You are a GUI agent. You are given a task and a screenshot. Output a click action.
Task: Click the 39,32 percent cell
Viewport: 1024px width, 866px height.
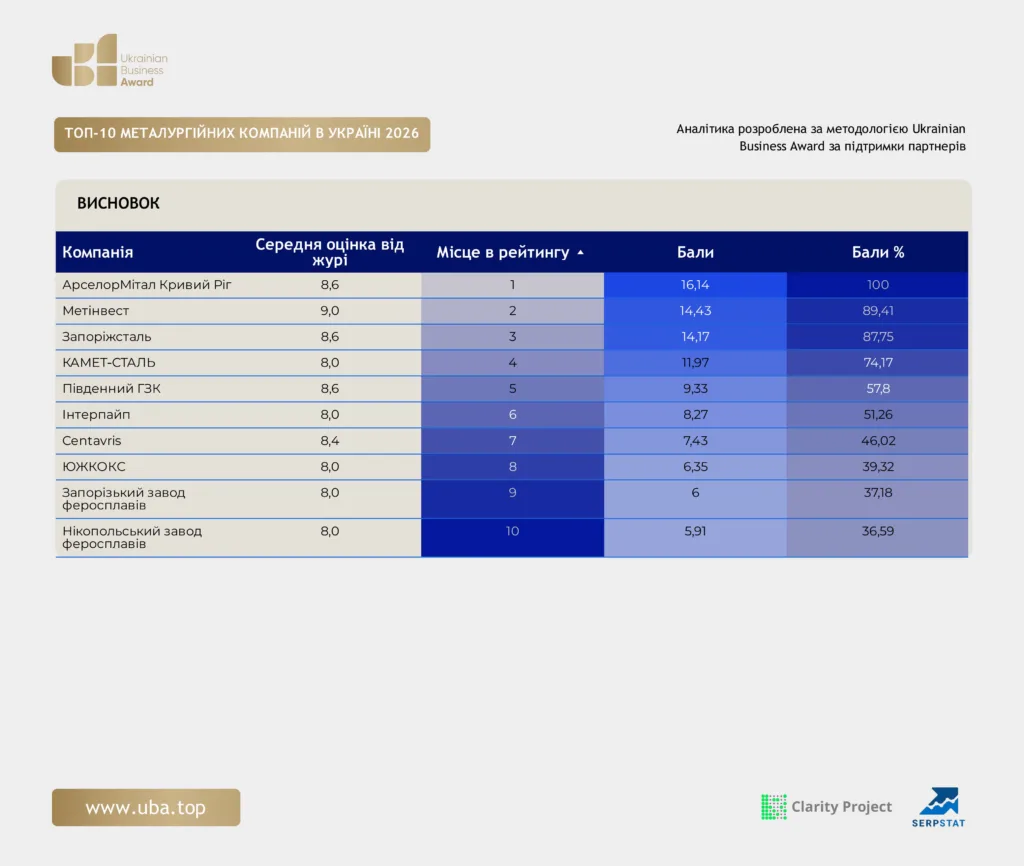point(878,467)
